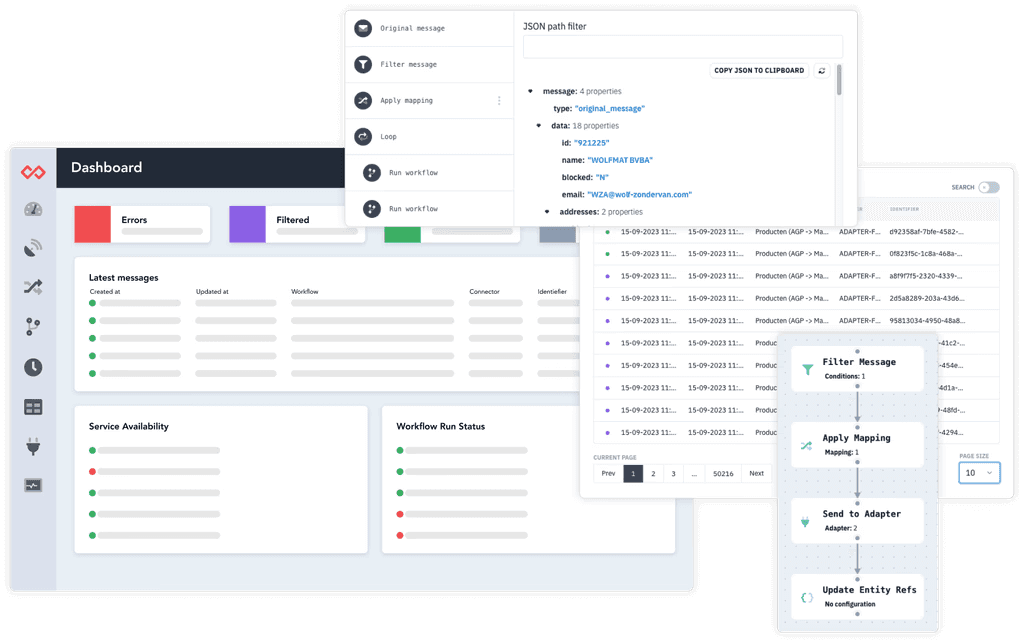Click the type value "original_message"
1024x643 pixels.
609,108
